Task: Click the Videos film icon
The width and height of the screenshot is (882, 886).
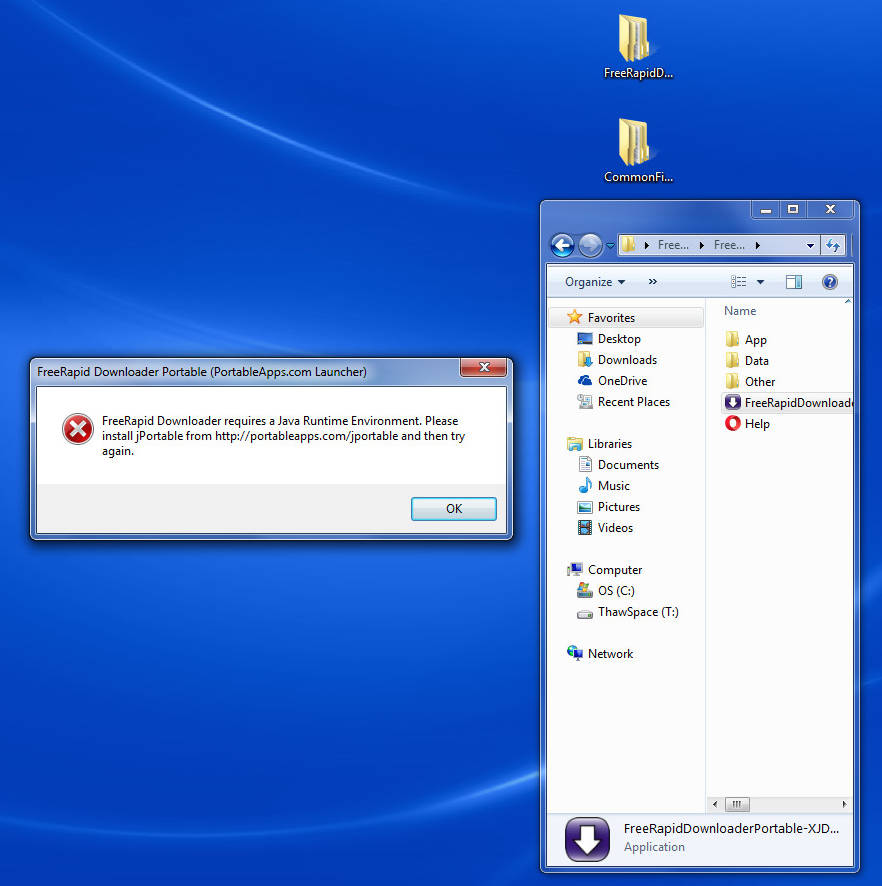Action: click(585, 528)
